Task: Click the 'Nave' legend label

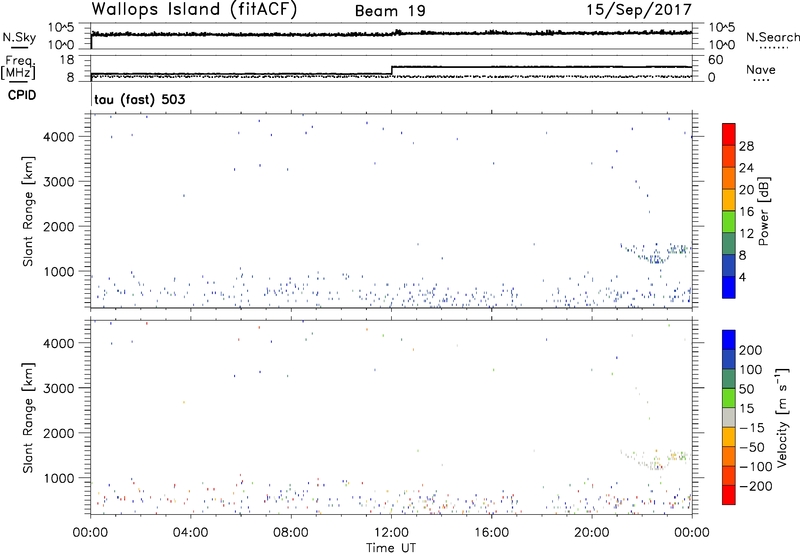Action: pos(760,69)
